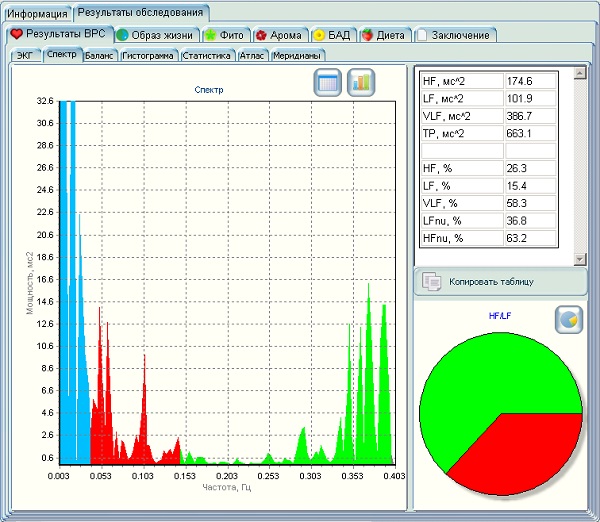Screen dimensions: 600x522
Task: Select the HFnu, % value 63.2
Action: 530,238
